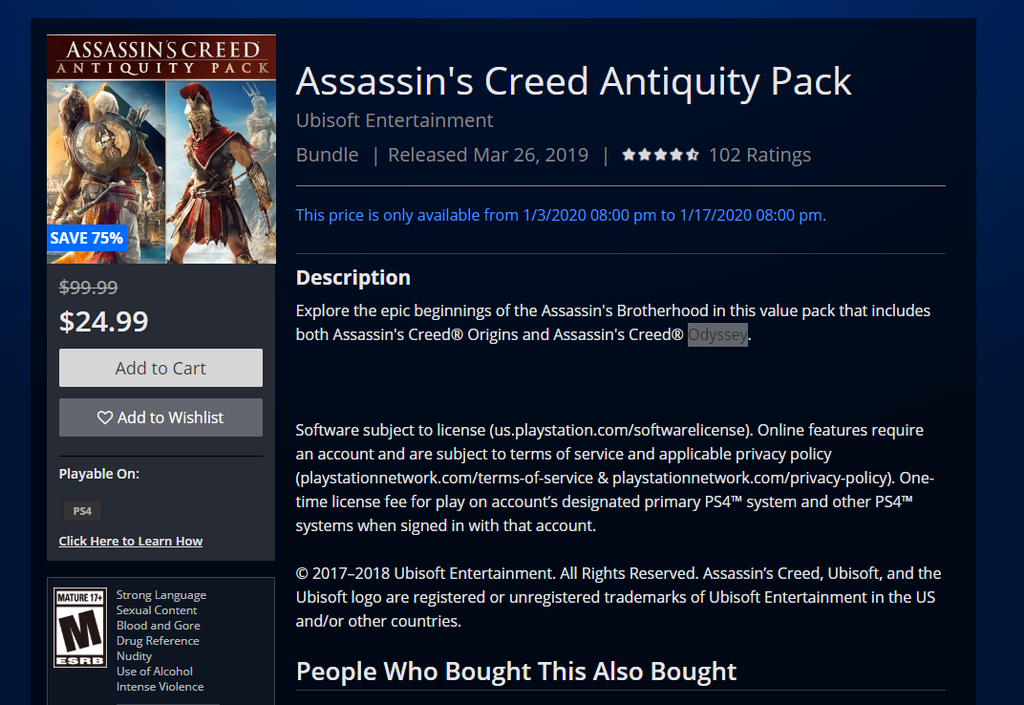The width and height of the screenshot is (1024, 705).
Task: Click the crossed-out original price $99.99
Action: pyautogui.click(x=89, y=287)
